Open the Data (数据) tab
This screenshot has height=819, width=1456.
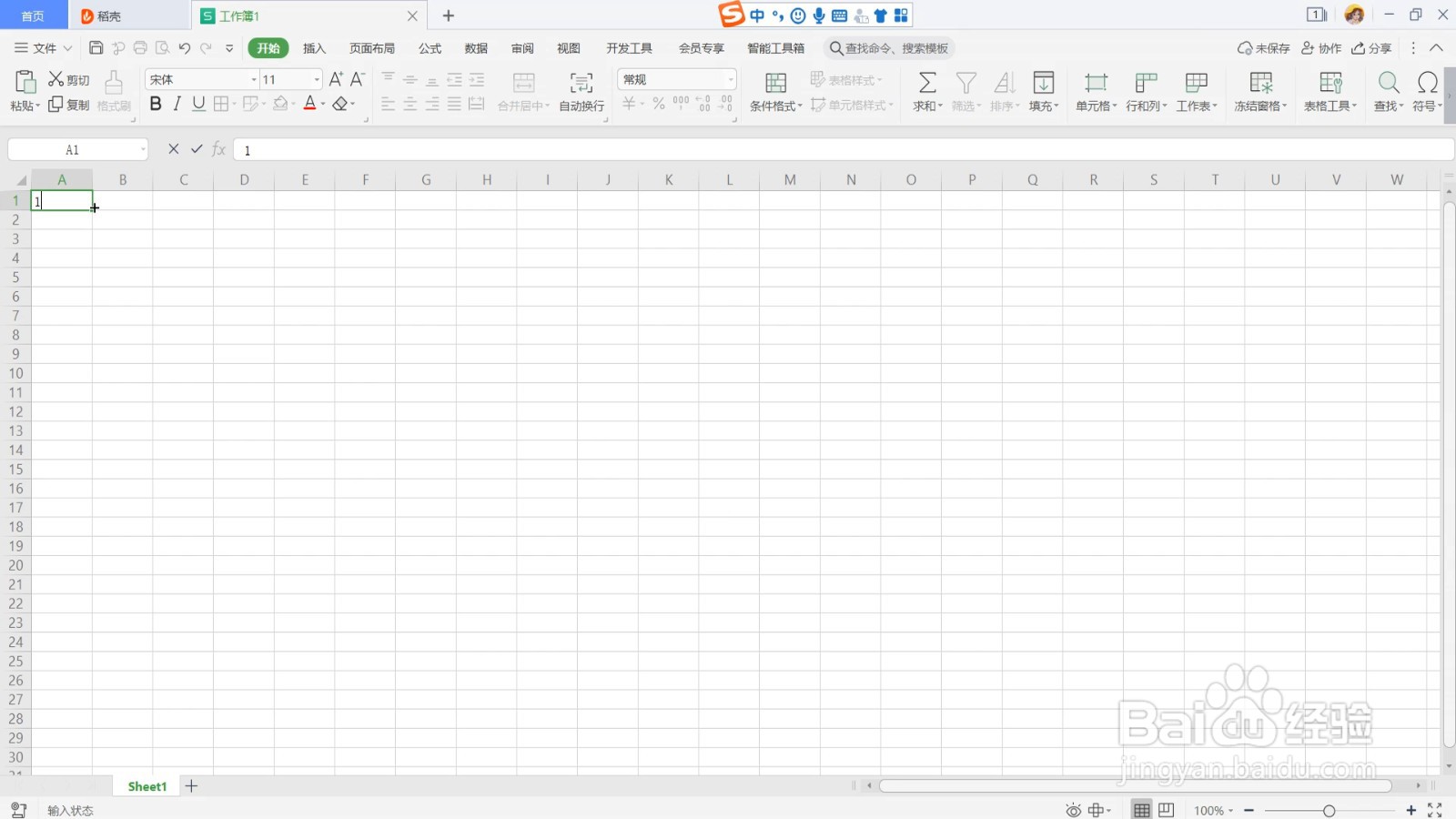point(476,48)
